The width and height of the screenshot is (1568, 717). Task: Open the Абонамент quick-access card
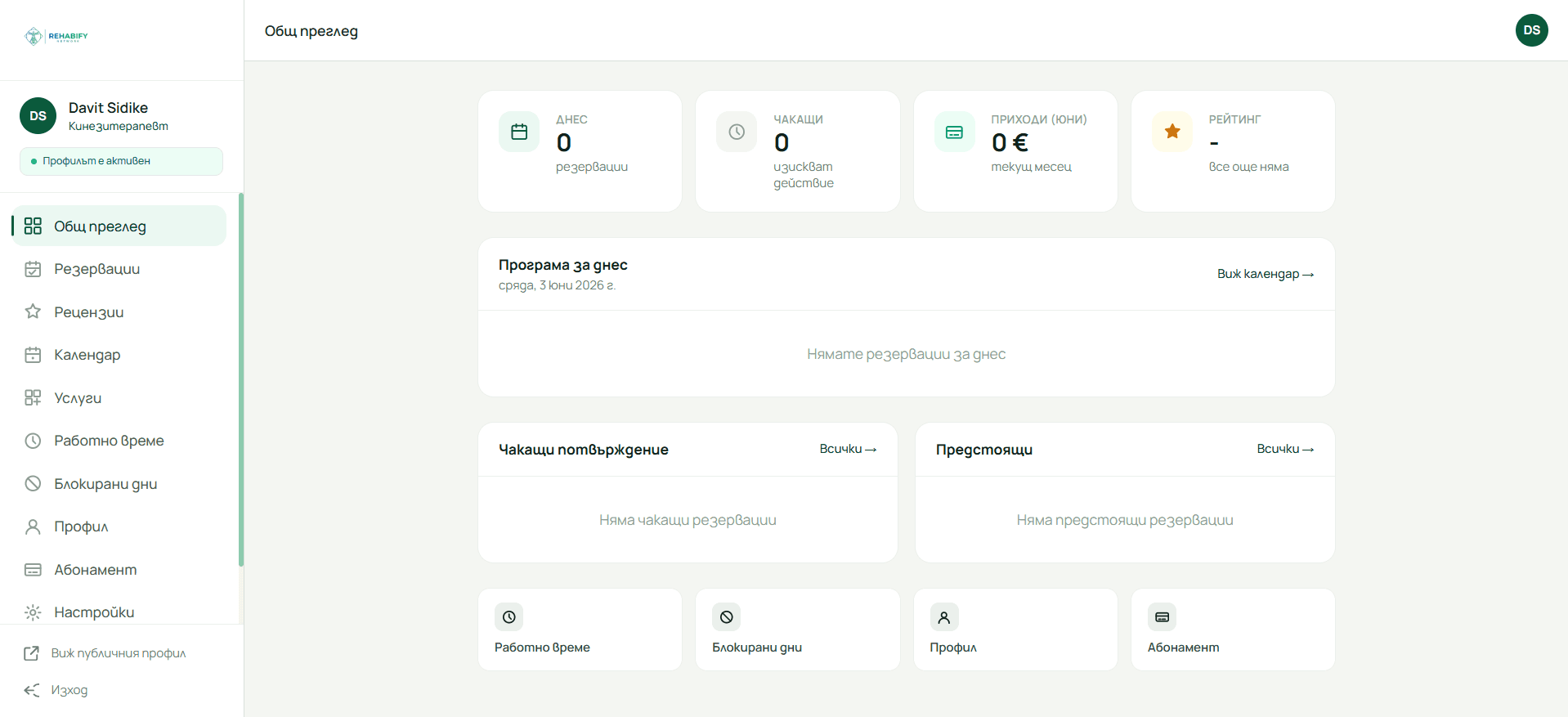[1233, 630]
